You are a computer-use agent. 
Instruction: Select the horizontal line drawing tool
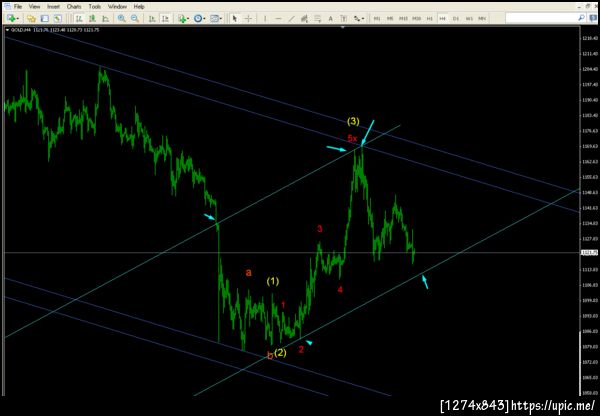click(x=278, y=18)
